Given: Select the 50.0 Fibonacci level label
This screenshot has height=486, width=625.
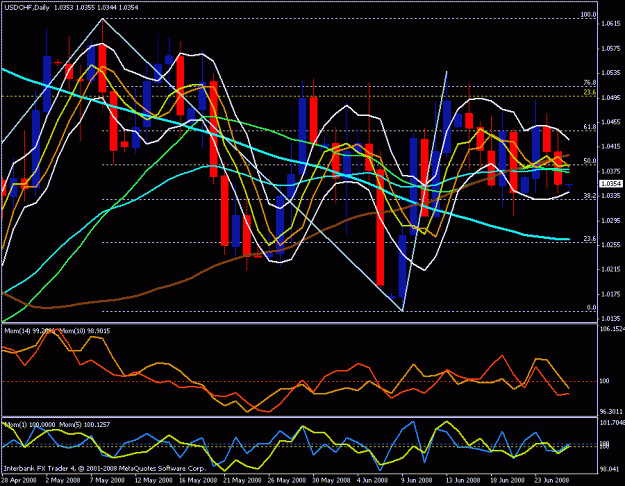Looking at the screenshot, I should (x=590, y=161).
